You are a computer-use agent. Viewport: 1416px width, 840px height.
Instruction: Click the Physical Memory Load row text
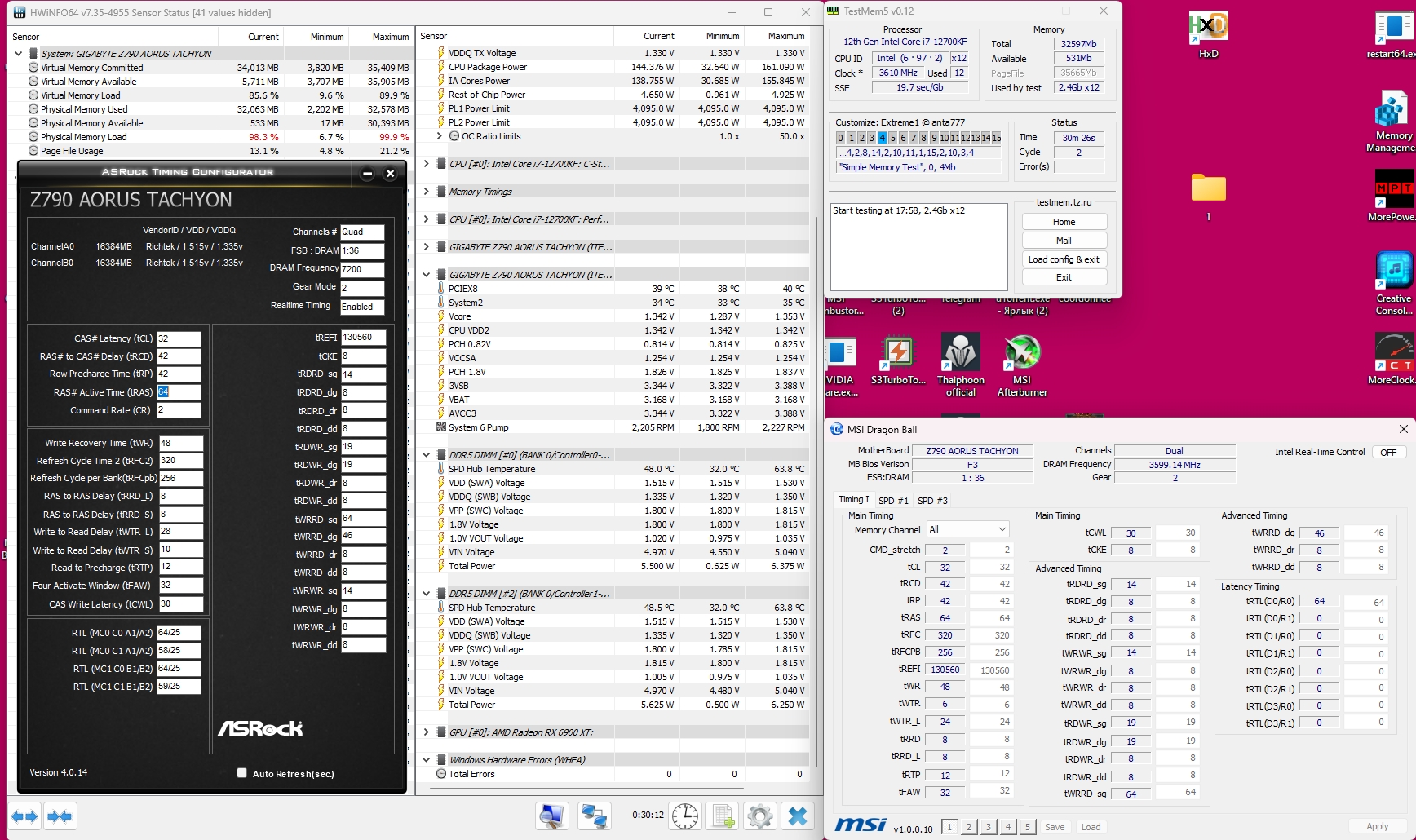tap(84, 137)
